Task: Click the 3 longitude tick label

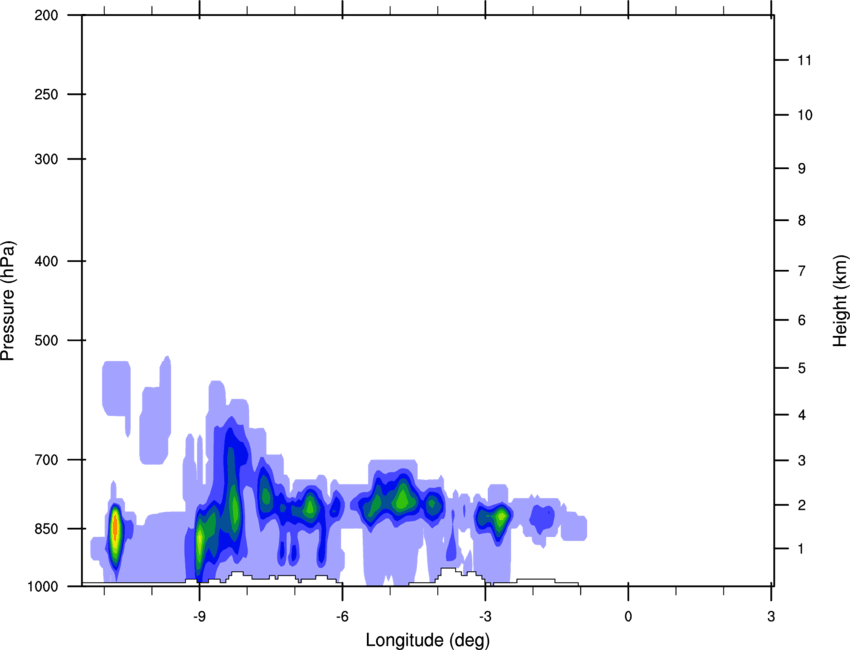Action: [771, 616]
